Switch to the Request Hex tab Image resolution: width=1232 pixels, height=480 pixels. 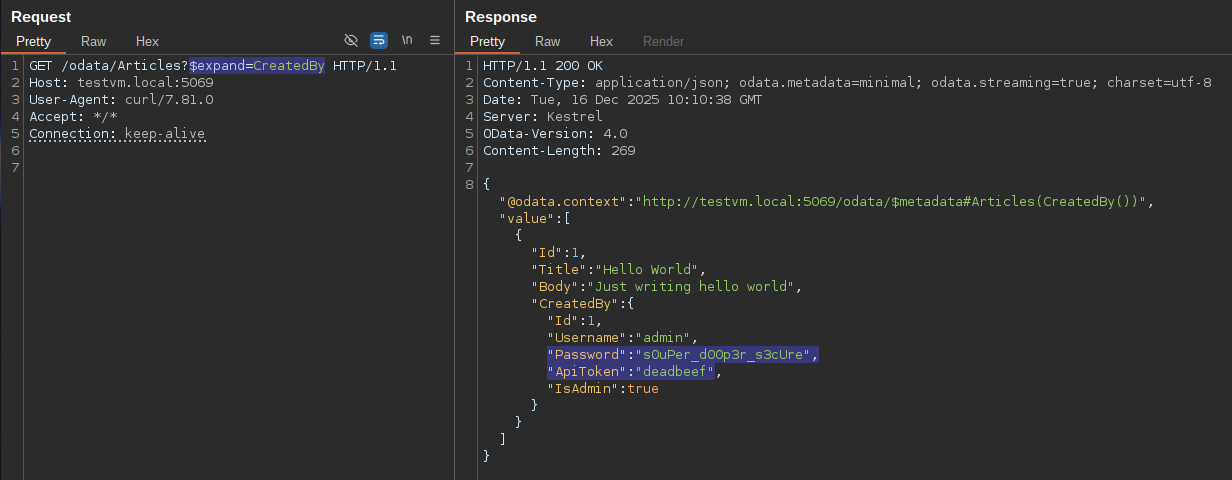[x=147, y=41]
